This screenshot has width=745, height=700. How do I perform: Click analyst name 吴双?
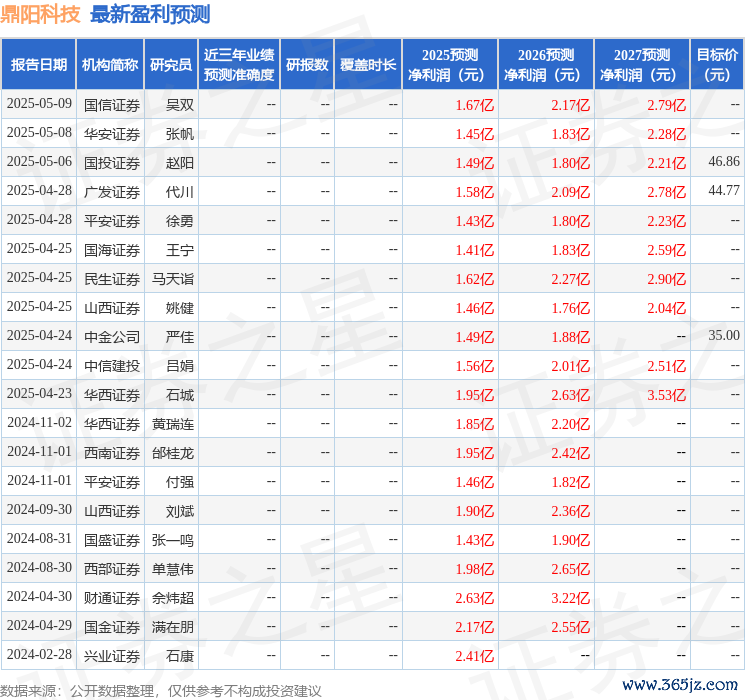[180, 104]
